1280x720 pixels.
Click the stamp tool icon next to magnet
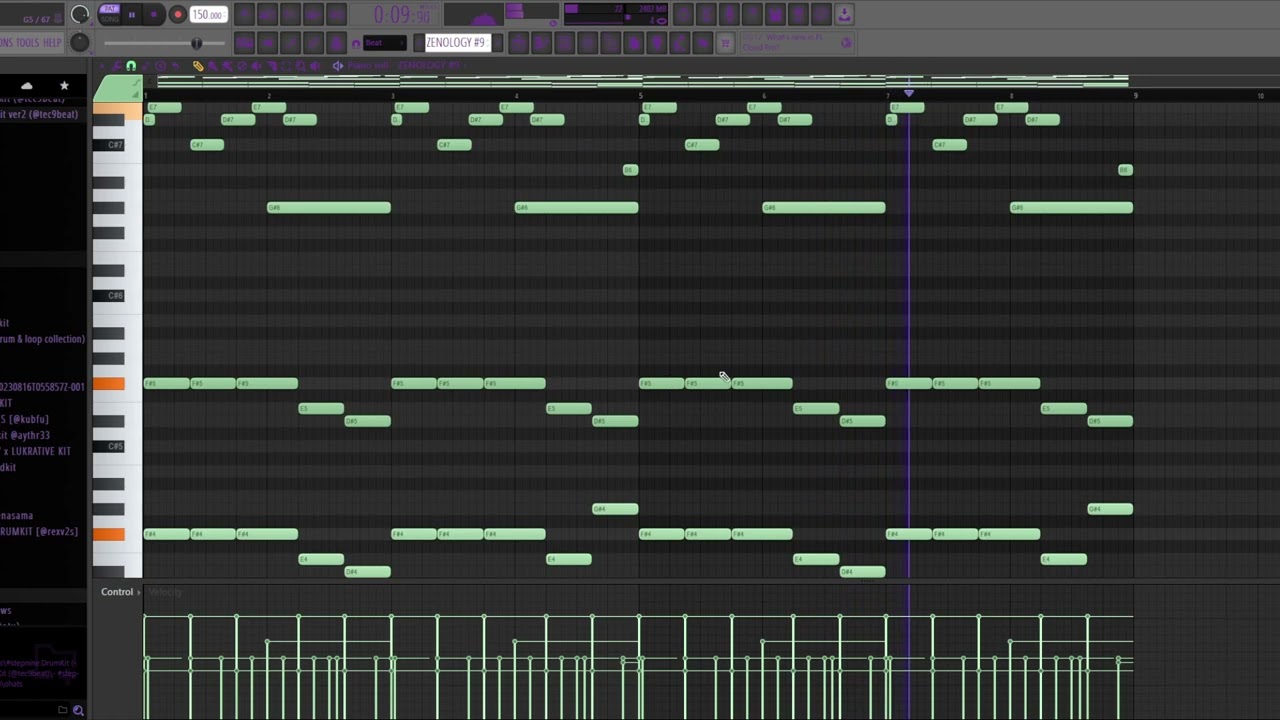pyautogui.click(x=146, y=66)
